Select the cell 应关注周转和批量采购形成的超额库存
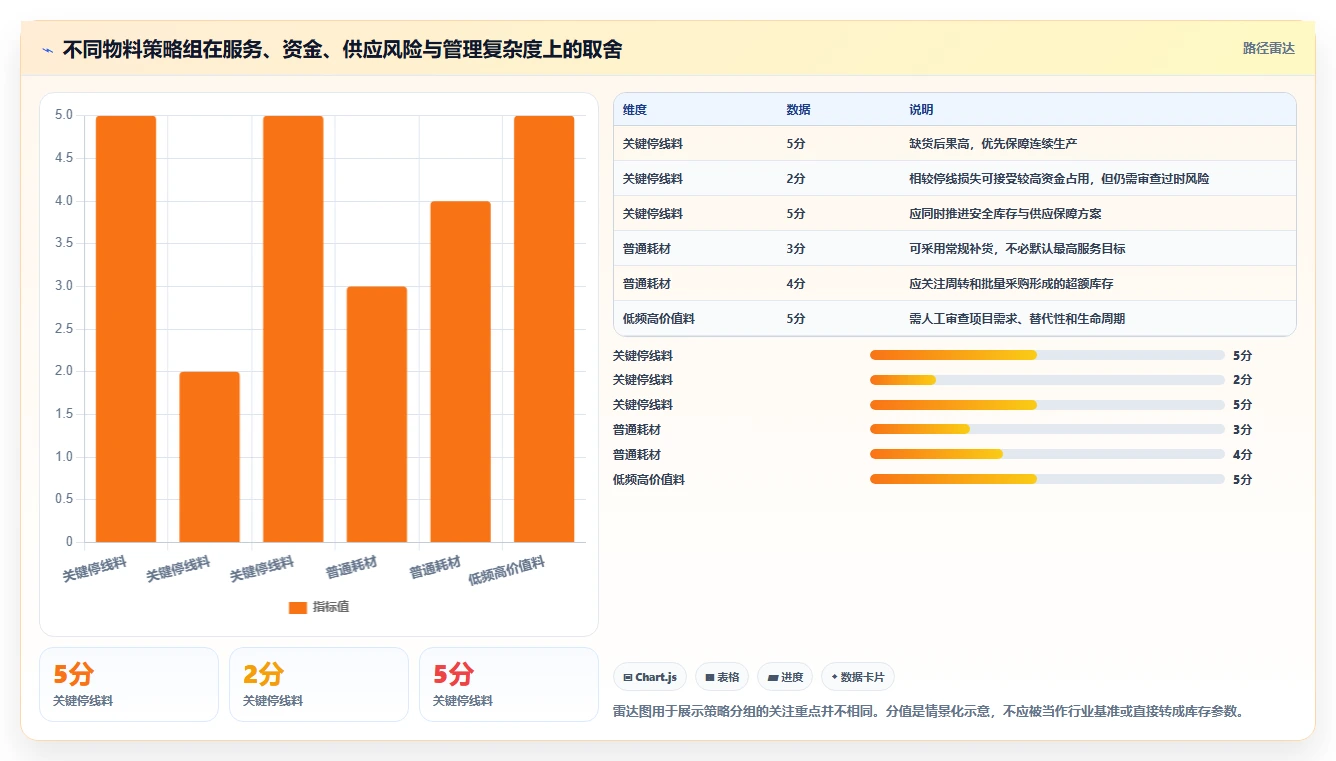The height and width of the screenshot is (761, 1336). point(1011,284)
